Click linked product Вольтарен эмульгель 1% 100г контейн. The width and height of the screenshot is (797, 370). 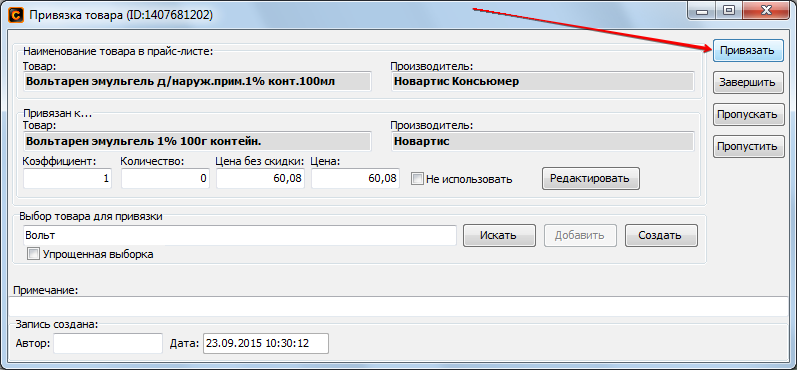(x=197, y=141)
